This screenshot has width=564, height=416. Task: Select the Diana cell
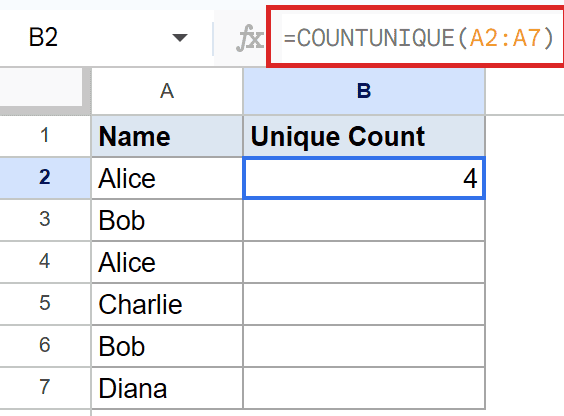(x=167, y=388)
